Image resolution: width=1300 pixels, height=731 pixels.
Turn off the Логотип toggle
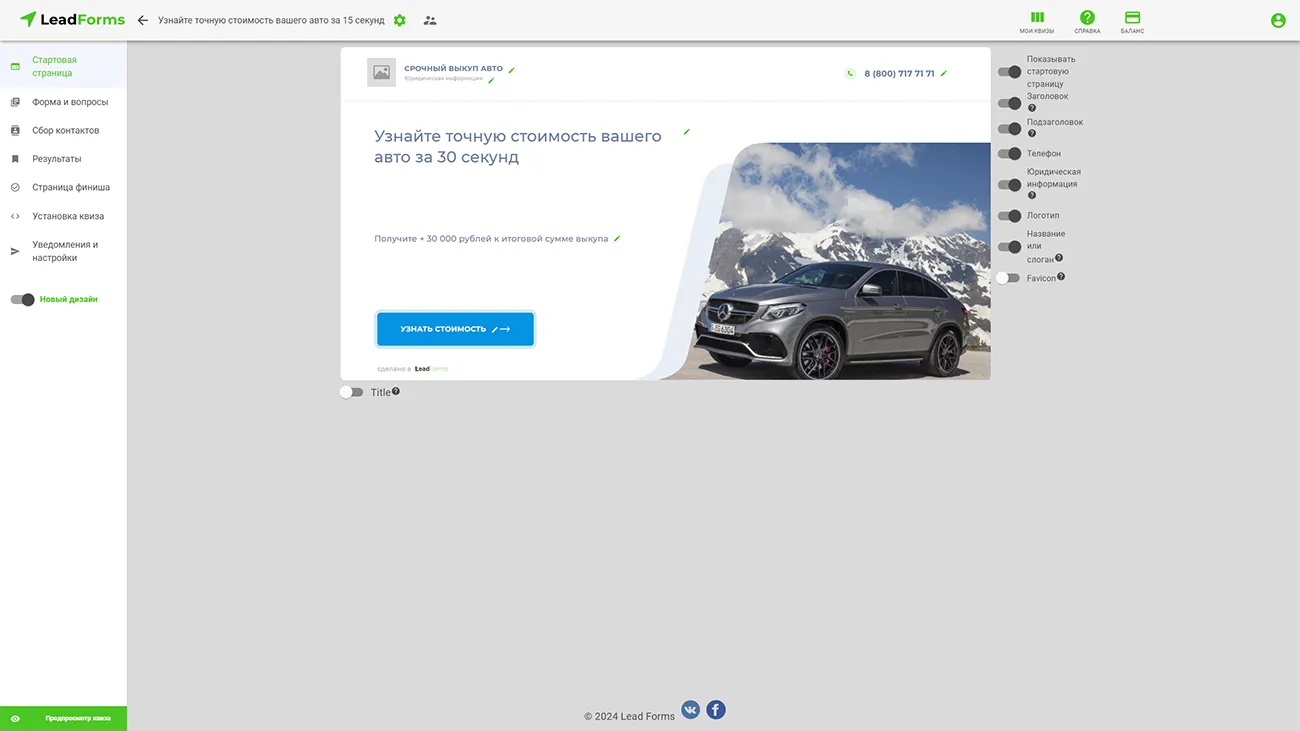tap(1009, 216)
